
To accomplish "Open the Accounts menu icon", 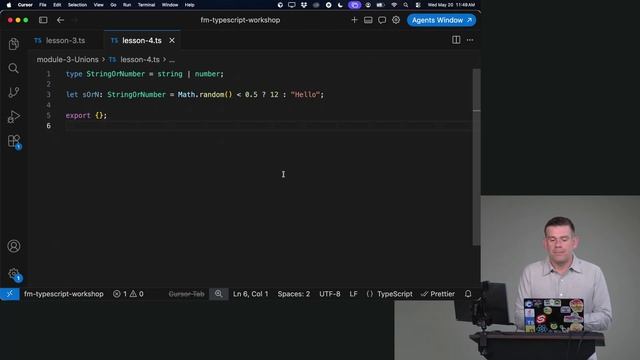I will pyautogui.click(x=13, y=246).
